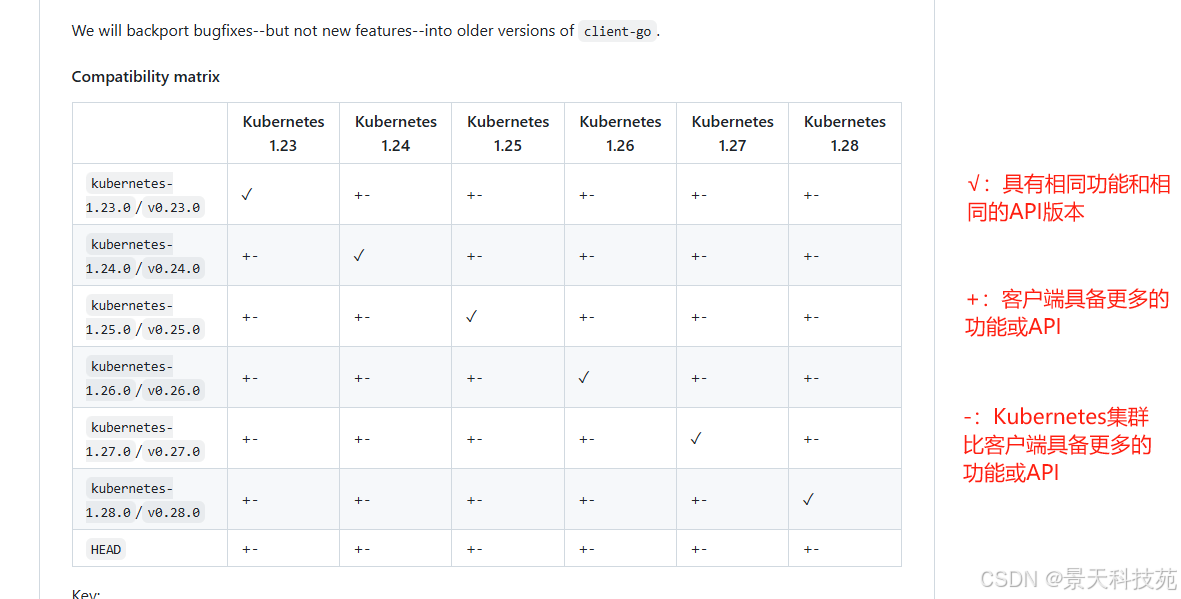Image resolution: width=1181 pixels, height=599 pixels.
Task: Select the kubernetes-1.27.0 / v0.27.0 row label
Action: coord(144,439)
